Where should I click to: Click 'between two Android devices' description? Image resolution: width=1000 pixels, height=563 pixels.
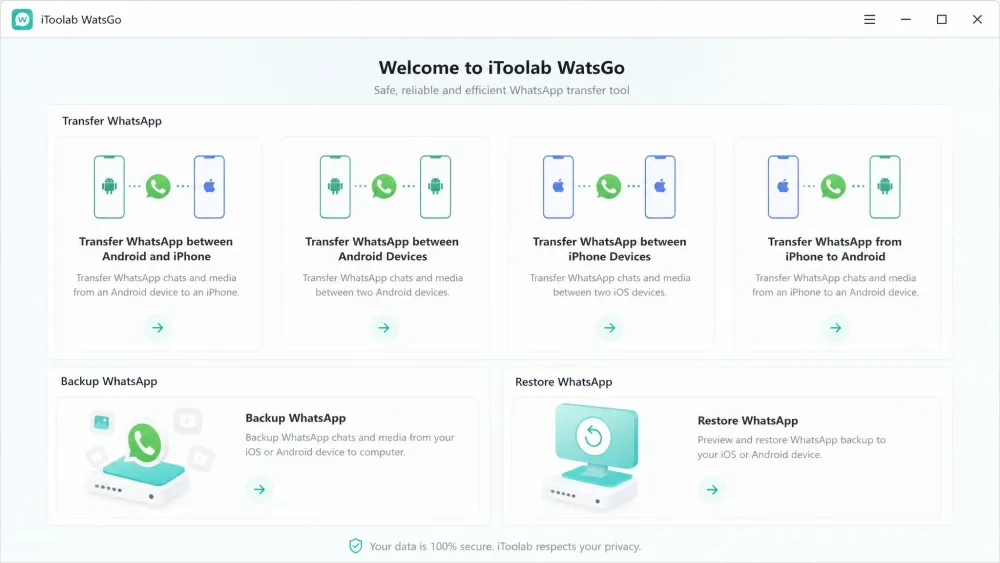click(x=383, y=285)
